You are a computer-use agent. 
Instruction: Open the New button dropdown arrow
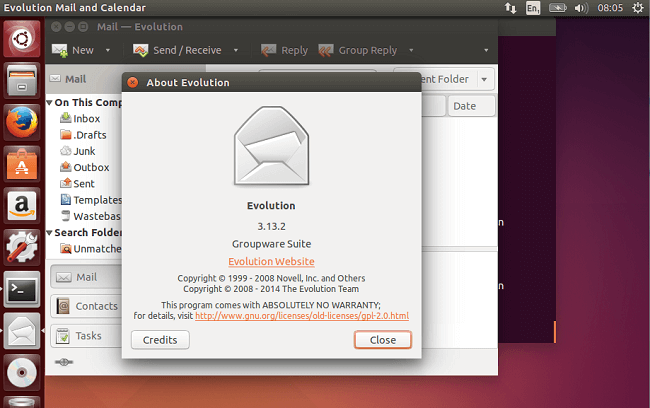pyautogui.click(x=108, y=51)
